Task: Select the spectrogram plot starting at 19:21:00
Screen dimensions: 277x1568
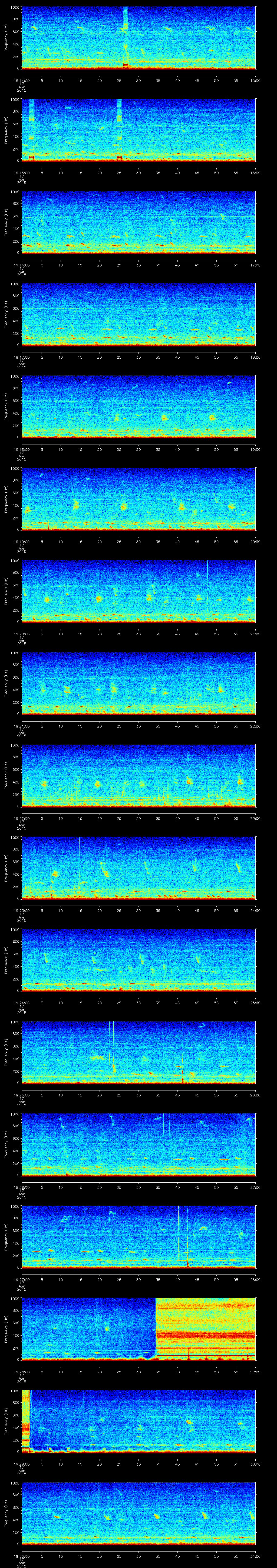Action: 138,683
